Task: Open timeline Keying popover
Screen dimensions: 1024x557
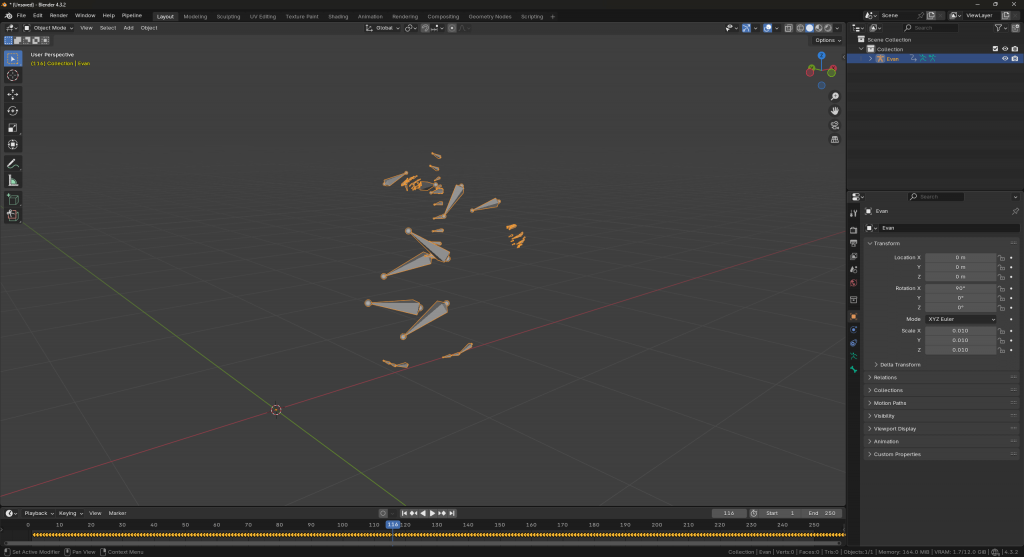Action: (71, 513)
